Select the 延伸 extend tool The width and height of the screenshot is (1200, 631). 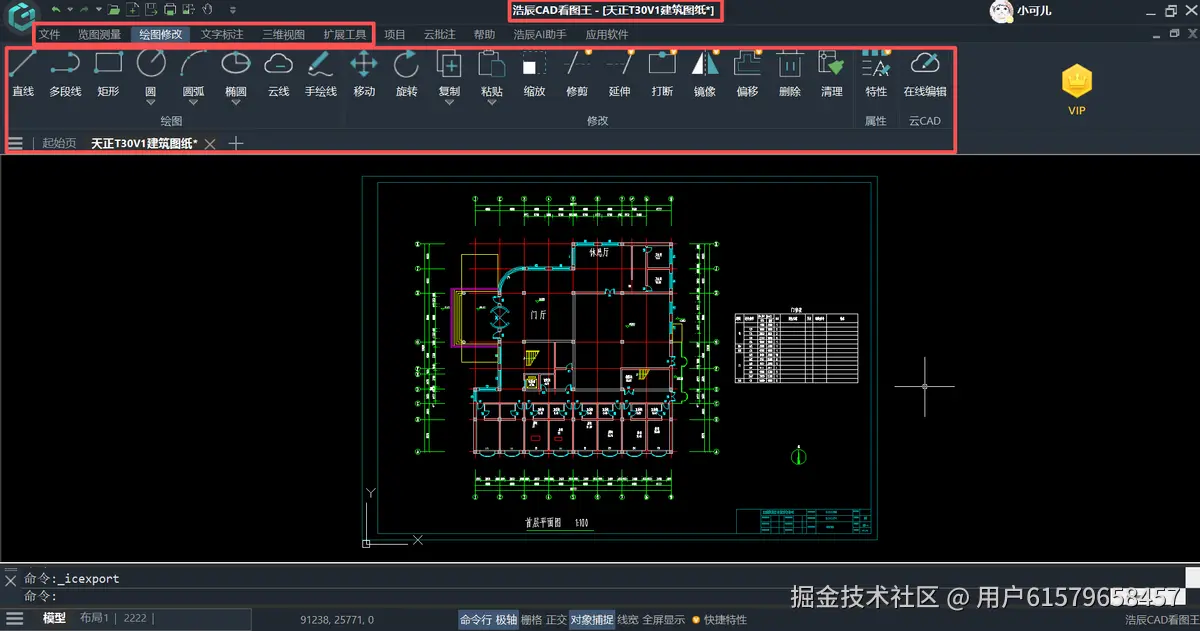tap(619, 73)
